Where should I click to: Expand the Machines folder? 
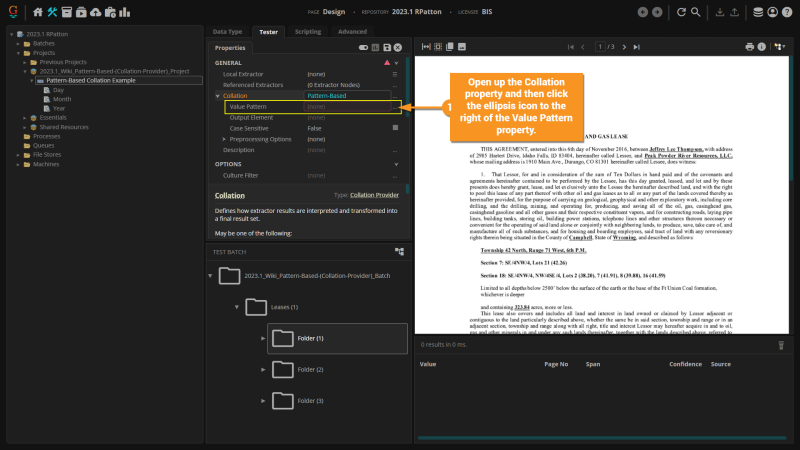click(18, 164)
